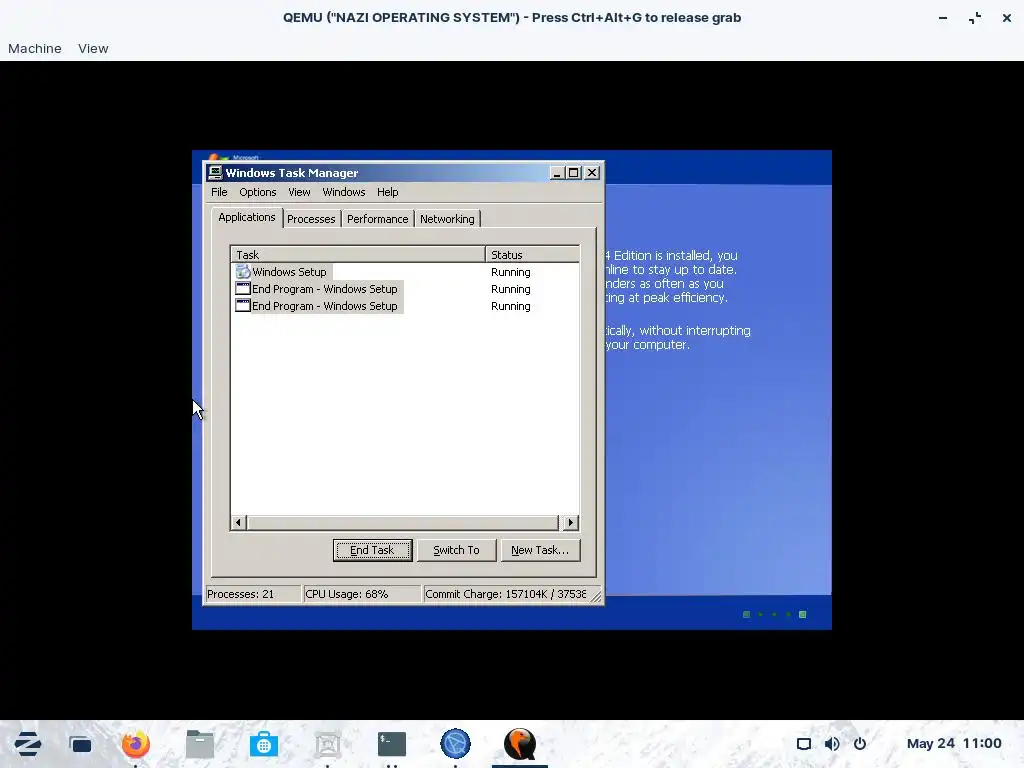Click the Task Manager title bar icon

[215, 172]
